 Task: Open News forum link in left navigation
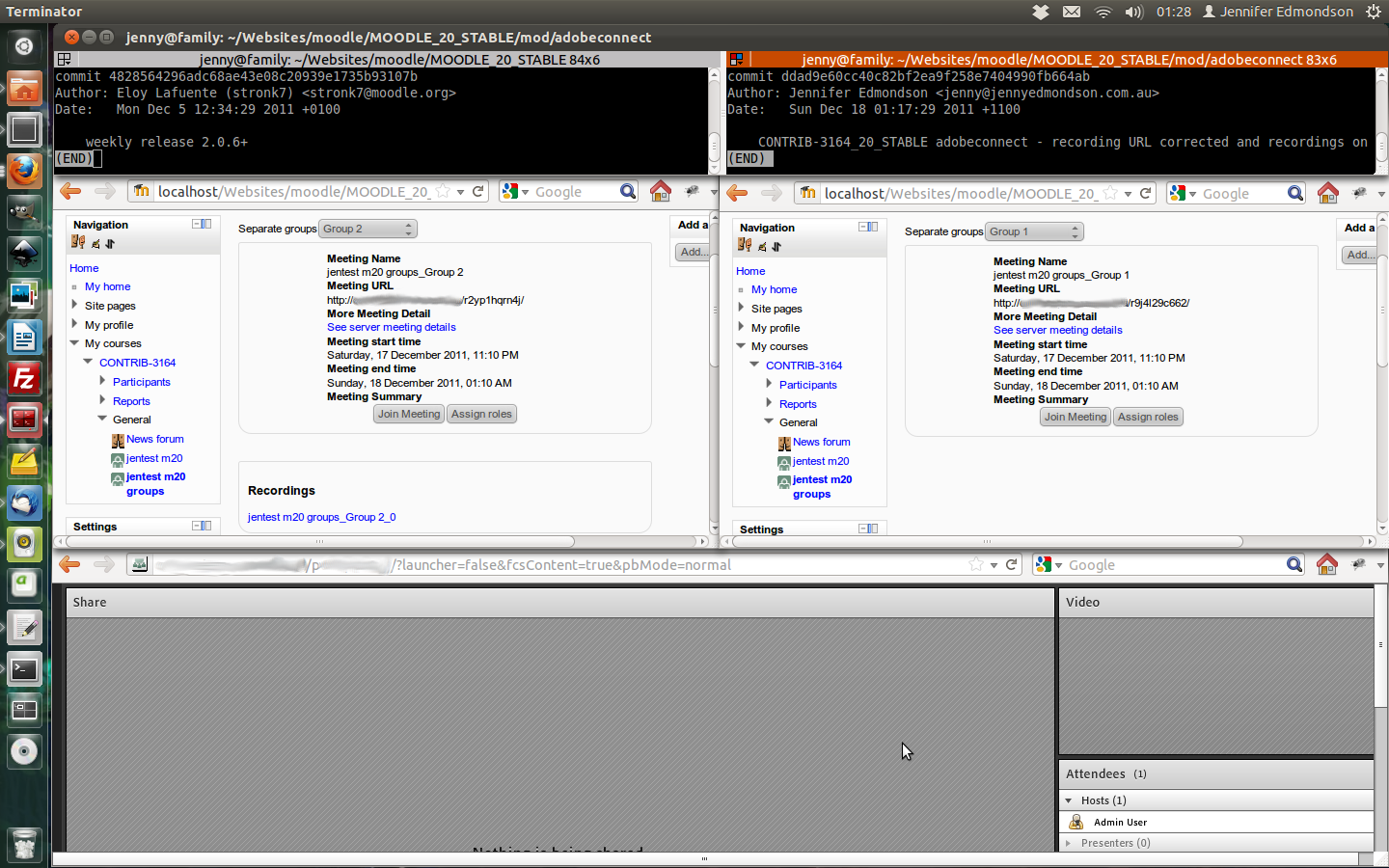(x=155, y=439)
